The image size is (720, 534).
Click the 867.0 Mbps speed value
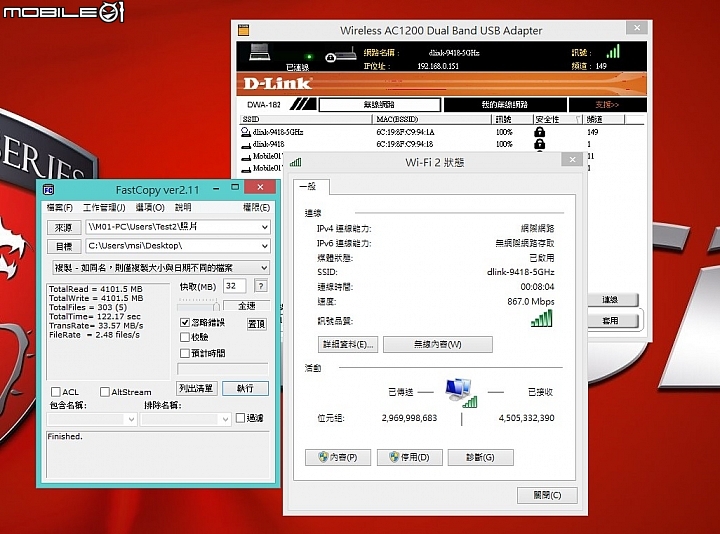pos(531,302)
